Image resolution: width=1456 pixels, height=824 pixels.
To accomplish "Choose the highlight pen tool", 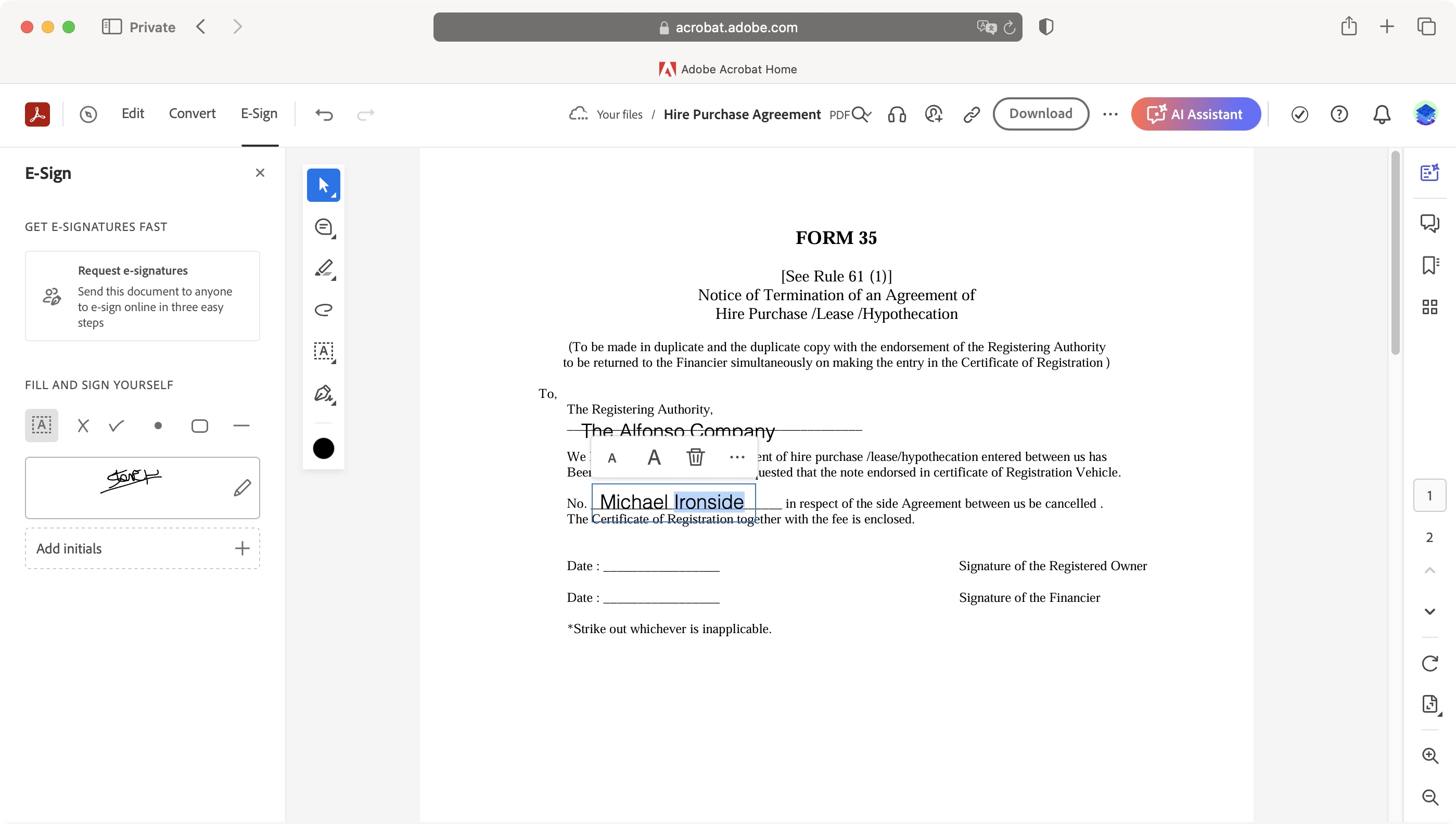I will pyautogui.click(x=324, y=268).
